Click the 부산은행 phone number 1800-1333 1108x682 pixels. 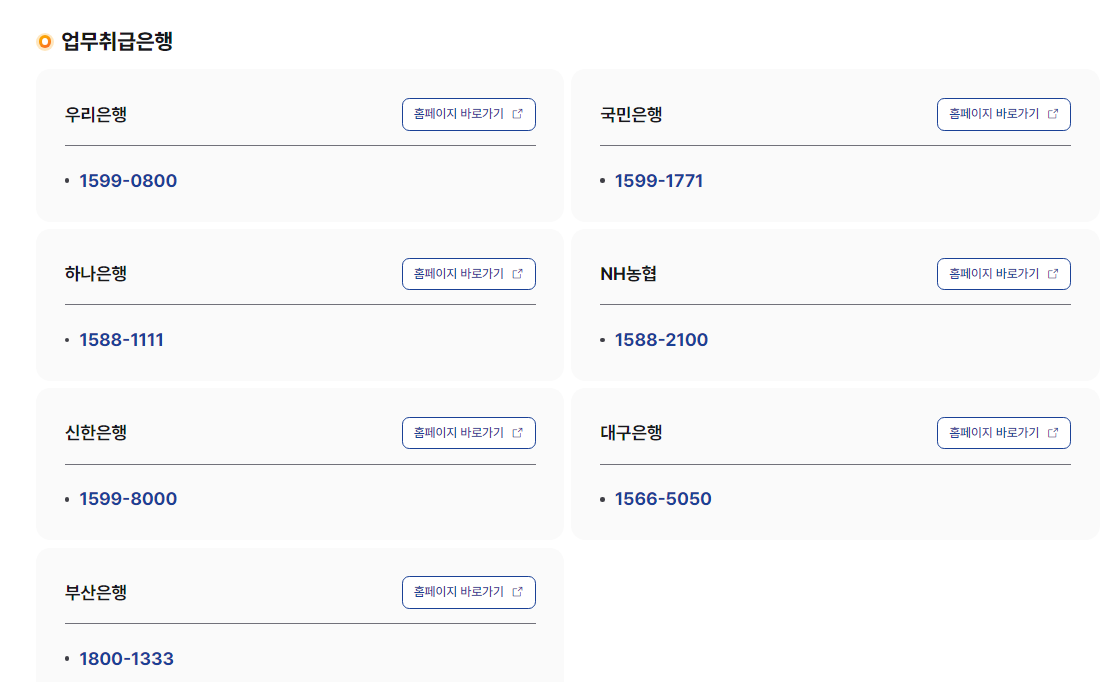[x=127, y=658]
